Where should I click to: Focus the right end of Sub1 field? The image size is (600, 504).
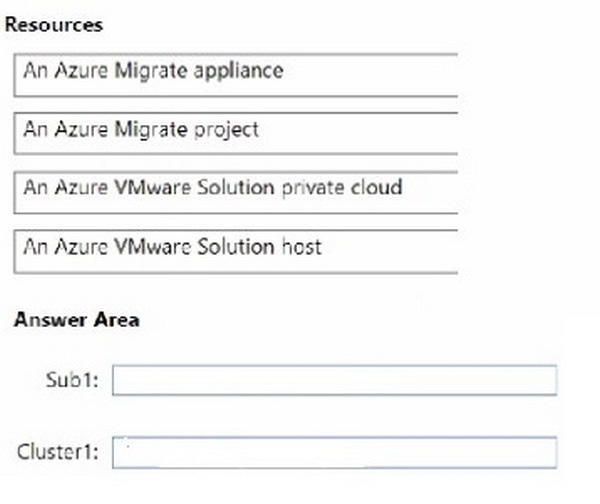536,380
